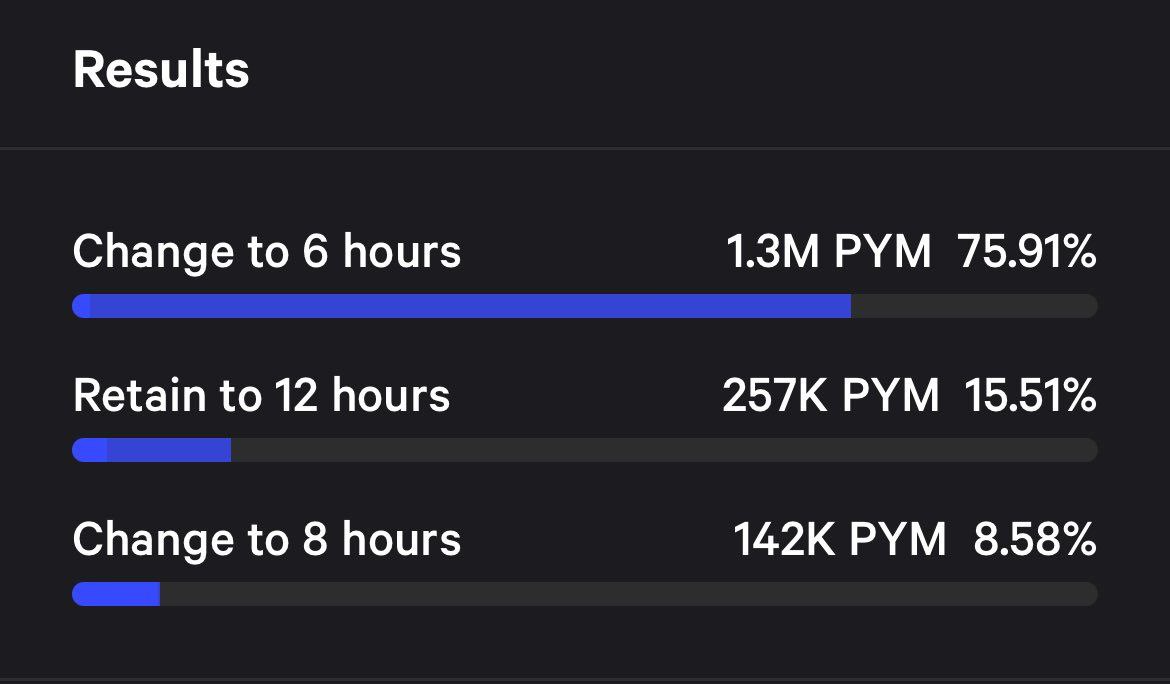Click the 15.51% result percentage
Viewport: 1170px width, 684px height.
click(x=1030, y=396)
